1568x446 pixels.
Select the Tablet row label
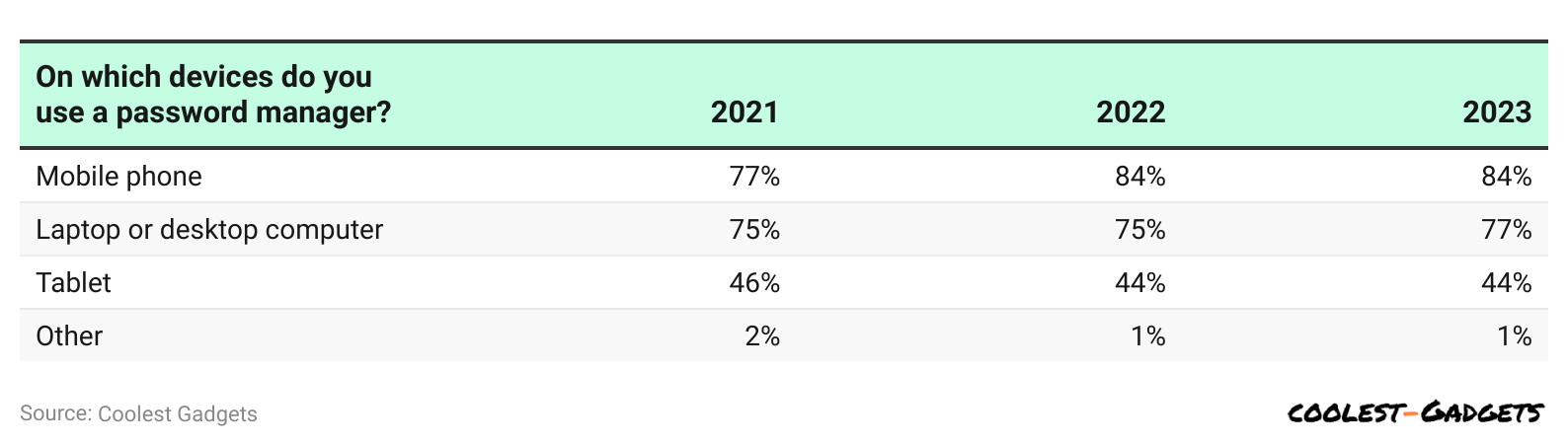[73, 283]
